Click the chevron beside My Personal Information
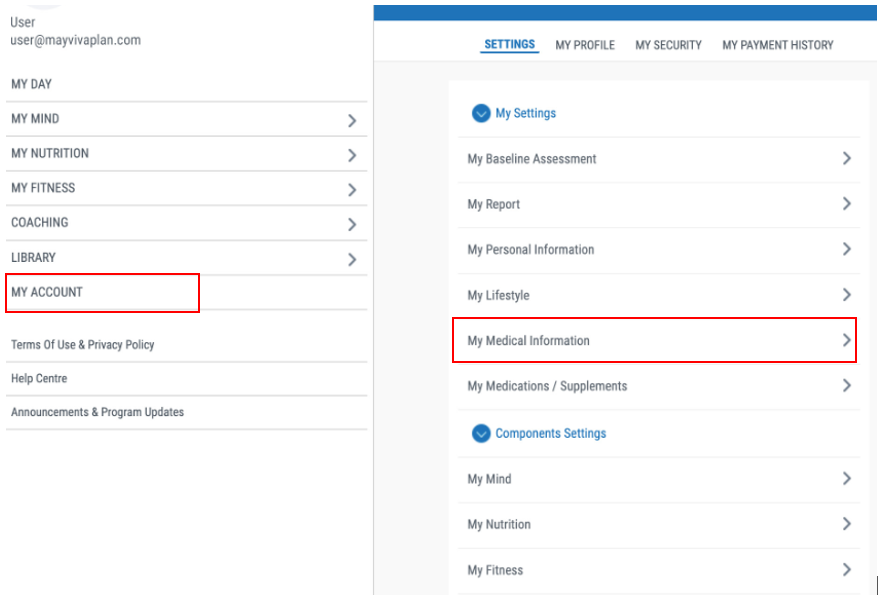 click(846, 249)
